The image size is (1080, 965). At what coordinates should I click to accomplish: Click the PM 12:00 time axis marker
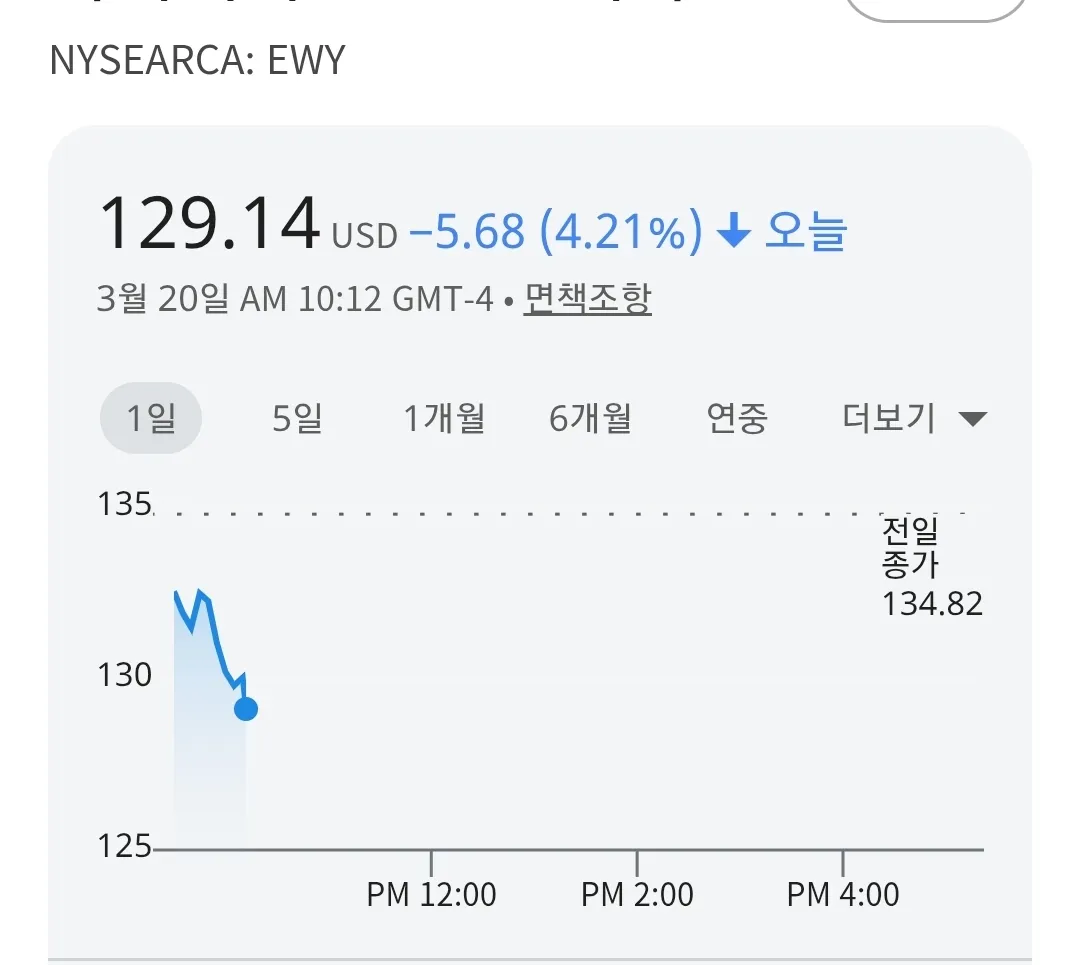(x=431, y=893)
